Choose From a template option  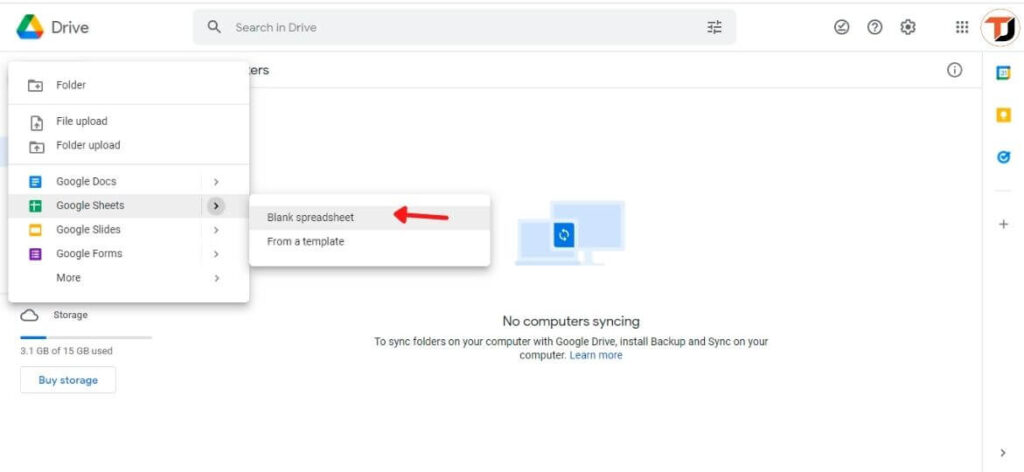[x=305, y=241]
